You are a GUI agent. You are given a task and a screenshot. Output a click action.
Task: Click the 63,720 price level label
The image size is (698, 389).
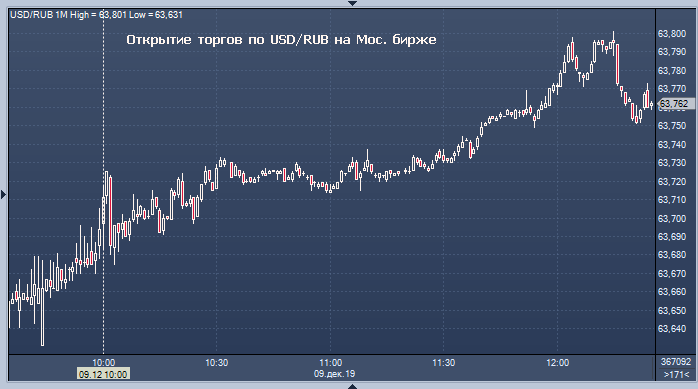[x=672, y=181]
